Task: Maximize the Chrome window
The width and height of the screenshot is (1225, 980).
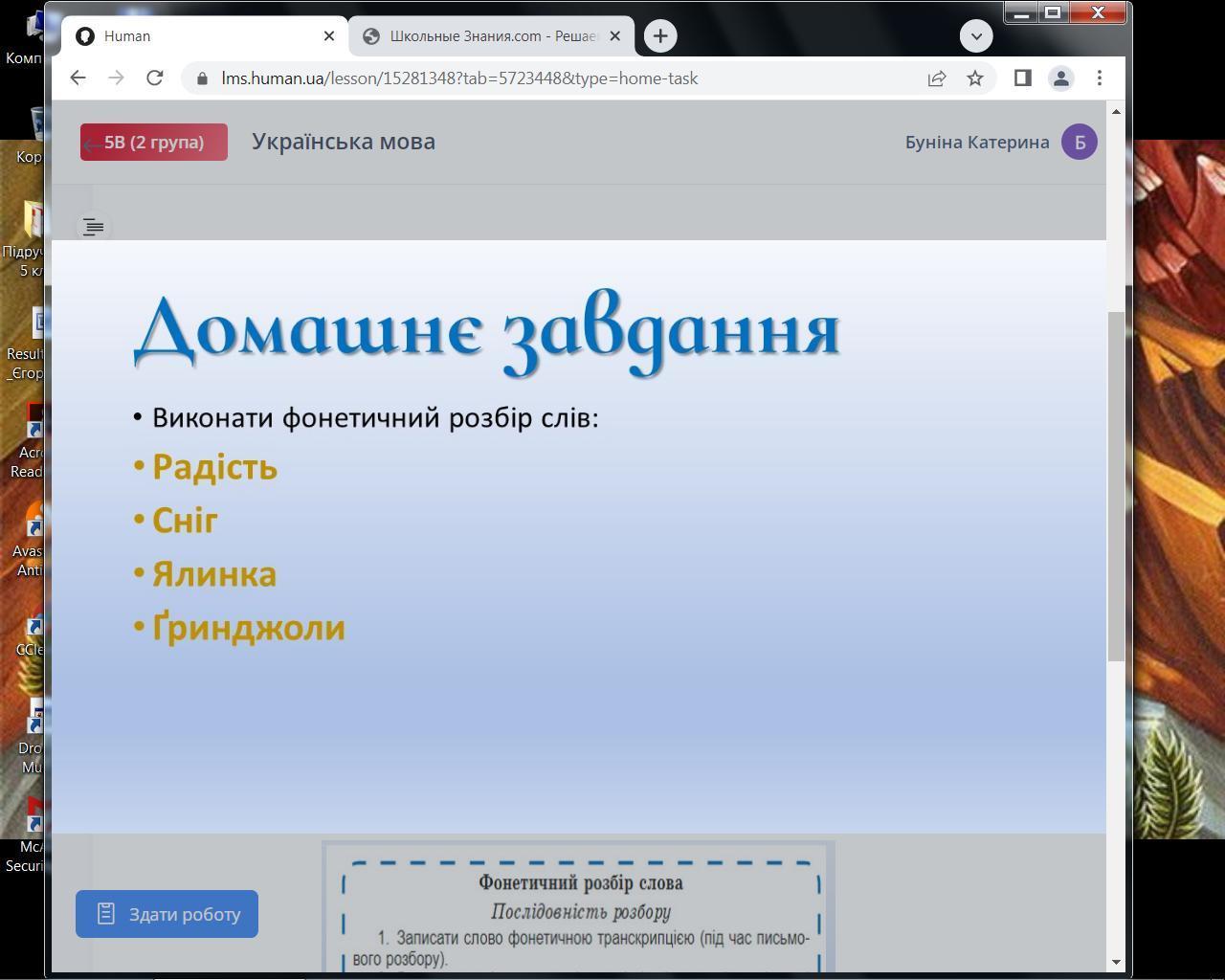Action: tap(1053, 12)
